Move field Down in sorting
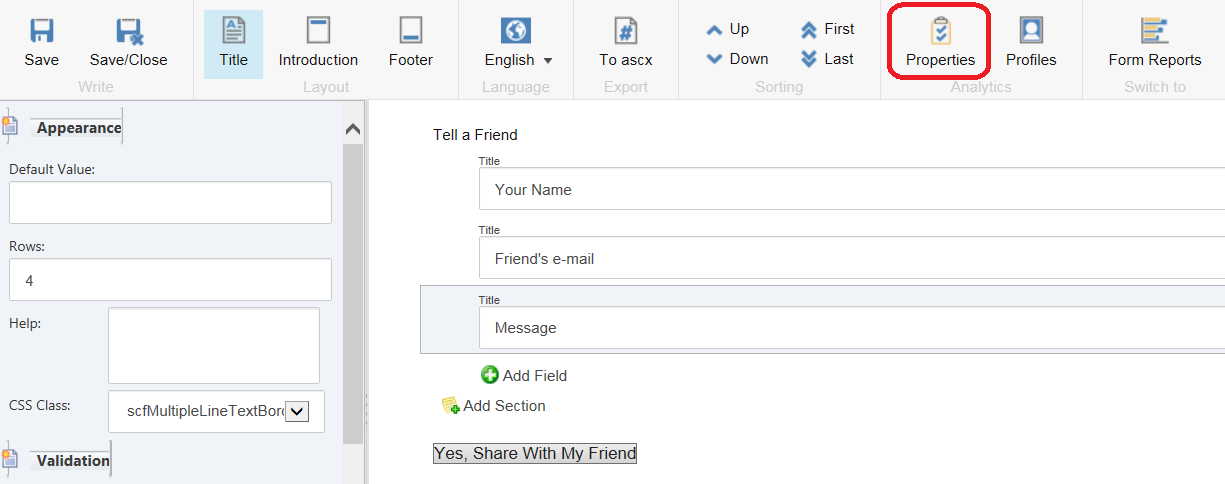This screenshot has height=484, width=1225. [x=737, y=59]
